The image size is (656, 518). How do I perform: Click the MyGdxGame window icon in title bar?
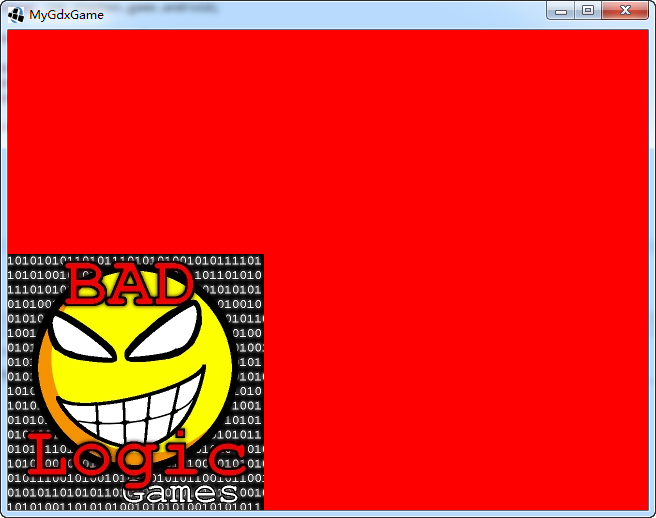(16, 15)
